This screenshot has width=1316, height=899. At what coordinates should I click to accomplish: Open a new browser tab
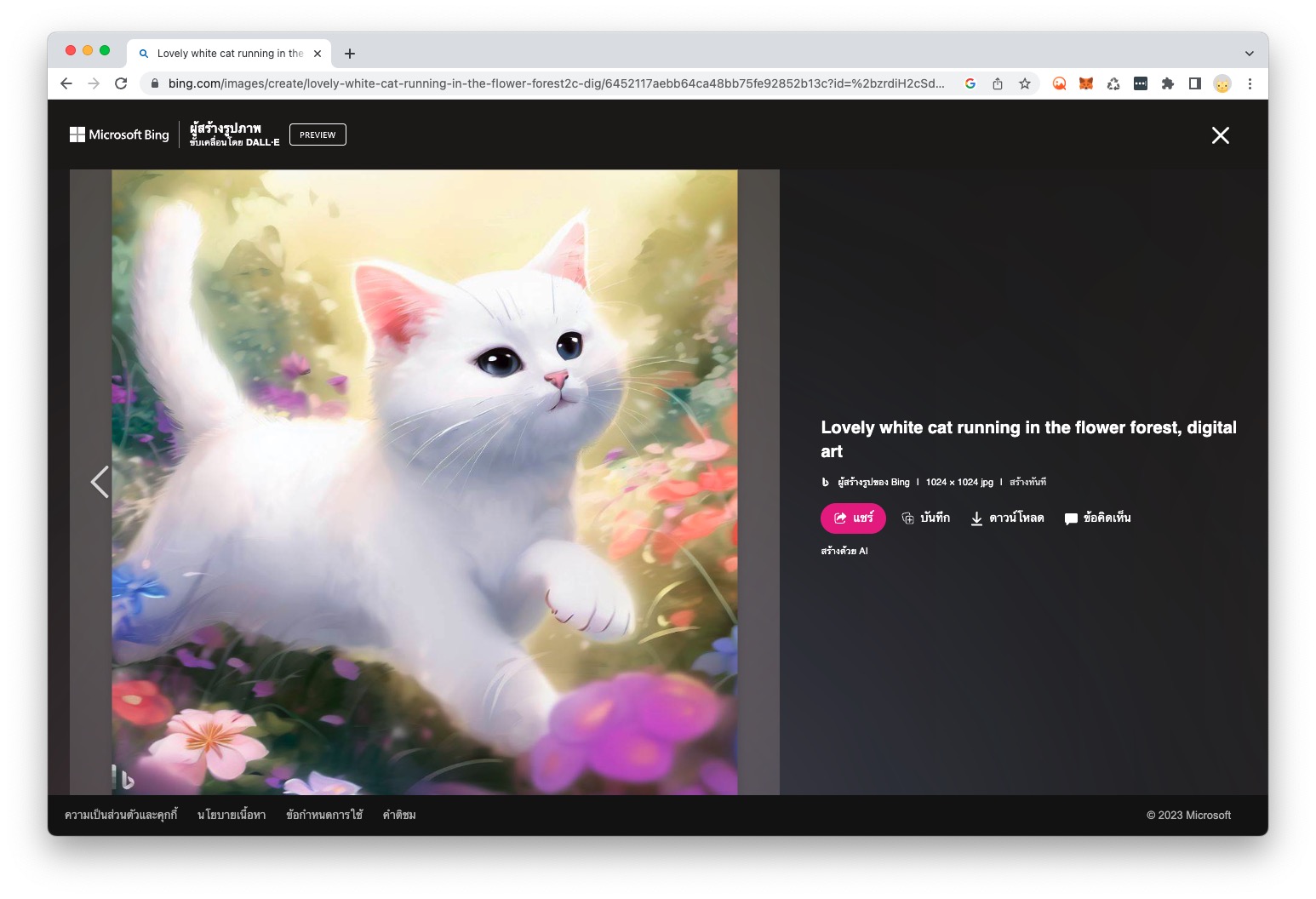point(350,54)
